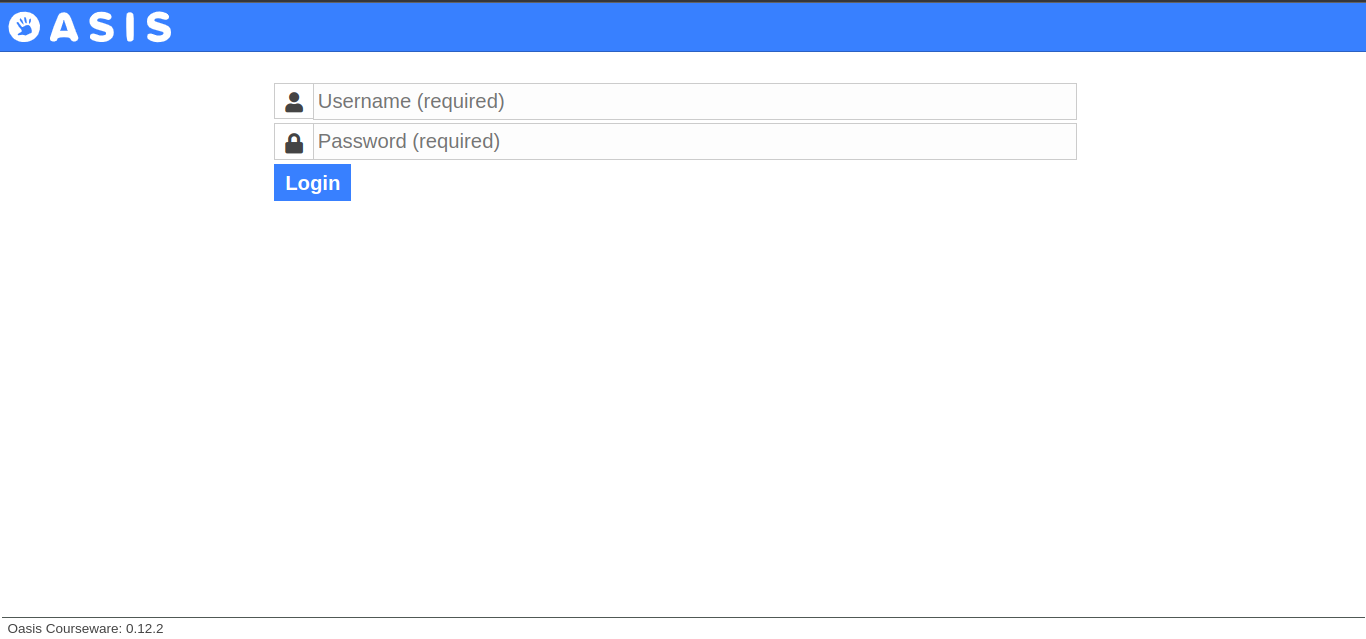
Task: Click the word Login on the button
Action: pyautogui.click(x=313, y=183)
